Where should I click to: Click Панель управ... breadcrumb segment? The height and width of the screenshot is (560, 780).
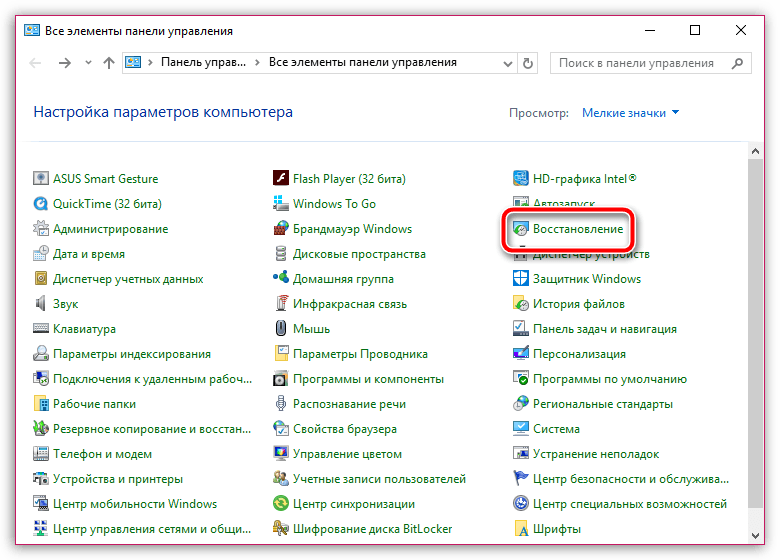pyautogui.click(x=203, y=62)
